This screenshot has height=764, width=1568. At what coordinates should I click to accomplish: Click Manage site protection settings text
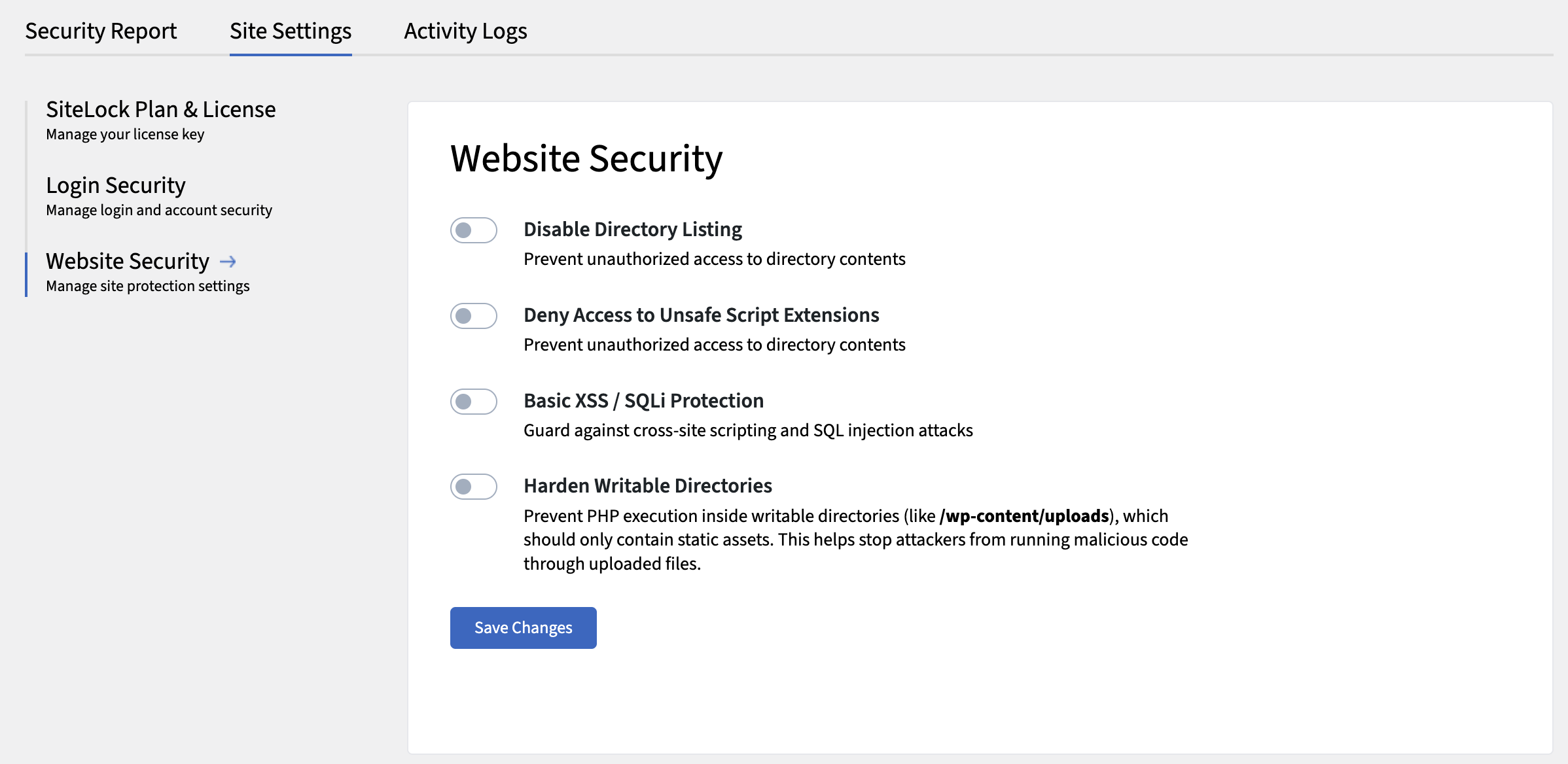147,285
